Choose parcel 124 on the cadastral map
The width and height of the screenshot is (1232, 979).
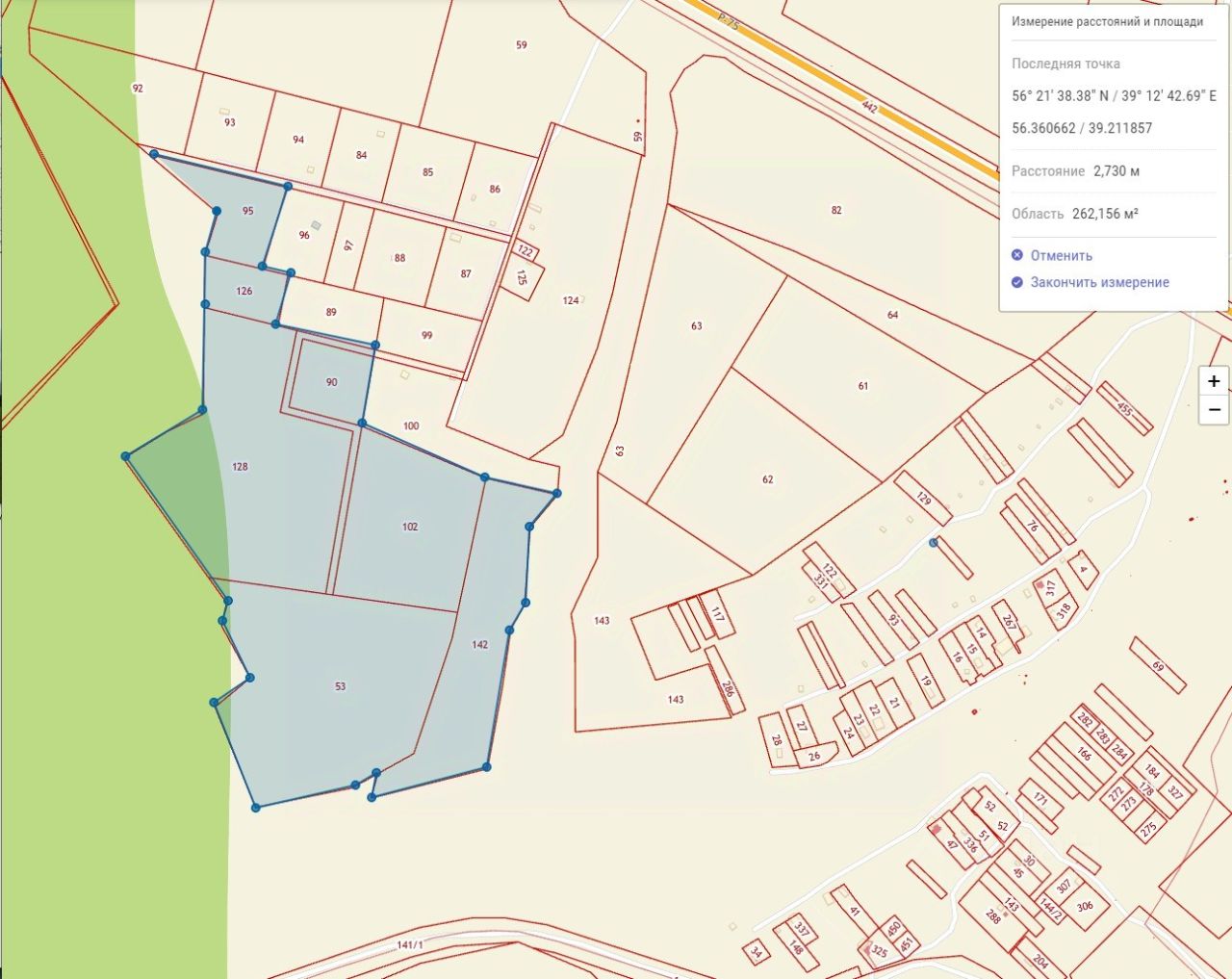pyautogui.click(x=571, y=301)
